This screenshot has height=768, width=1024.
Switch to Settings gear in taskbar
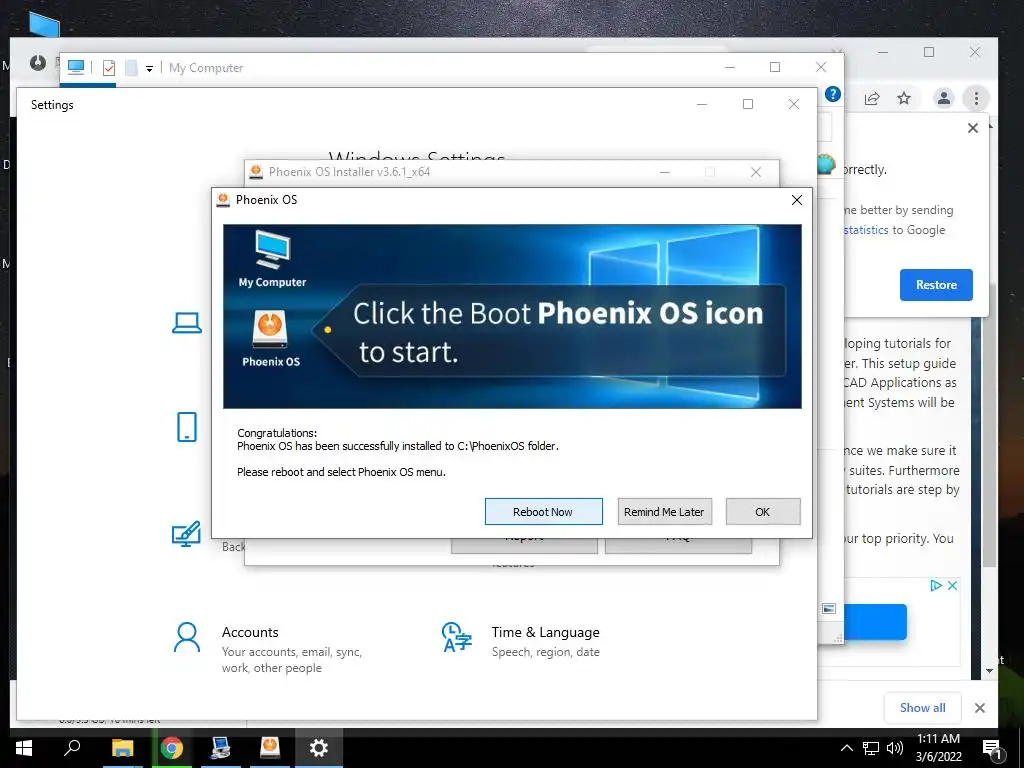click(x=319, y=748)
